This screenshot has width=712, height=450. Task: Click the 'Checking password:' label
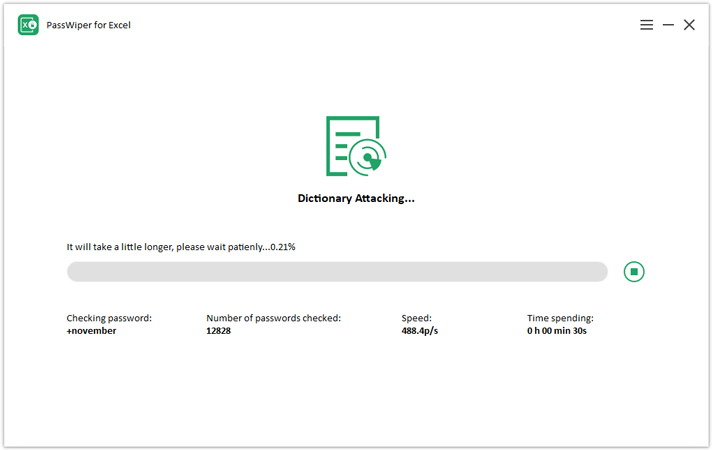click(109, 318)
